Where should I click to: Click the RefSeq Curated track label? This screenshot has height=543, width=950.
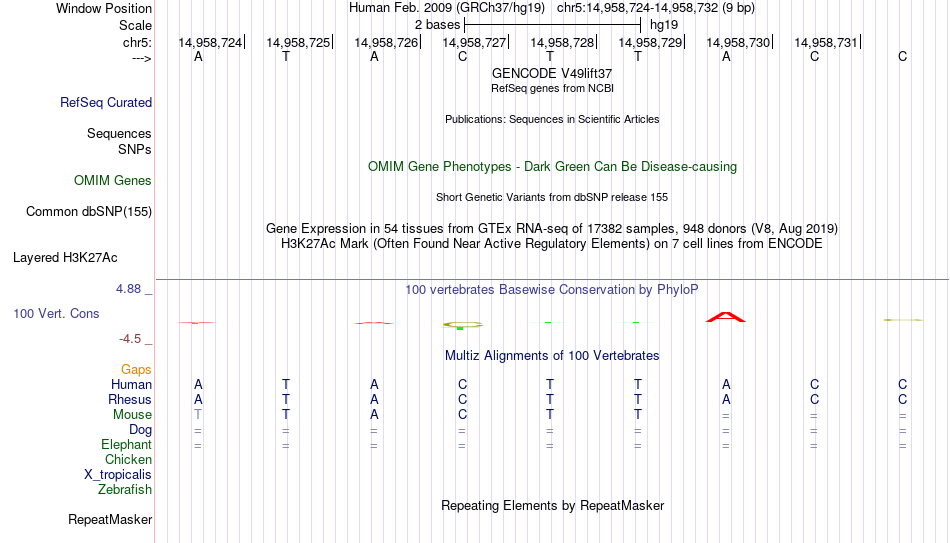click(106, 102)
